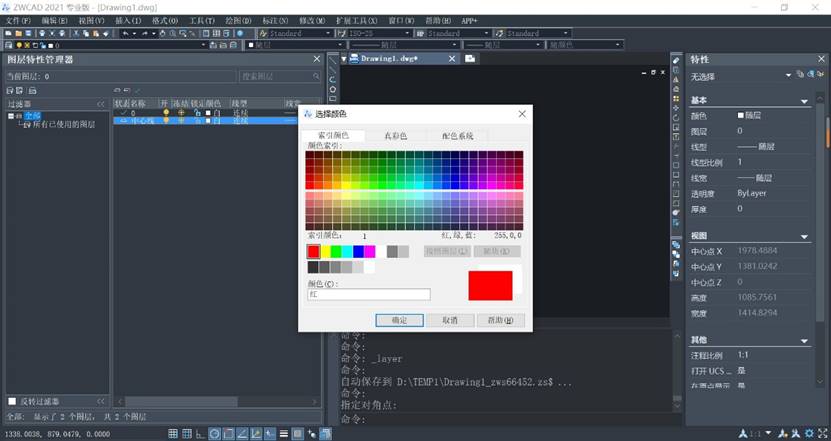The height and width of the screenshot is (441, 831).
Task: Toggle the 中心线 layer on/off bulb
Action: click(167, 121)
